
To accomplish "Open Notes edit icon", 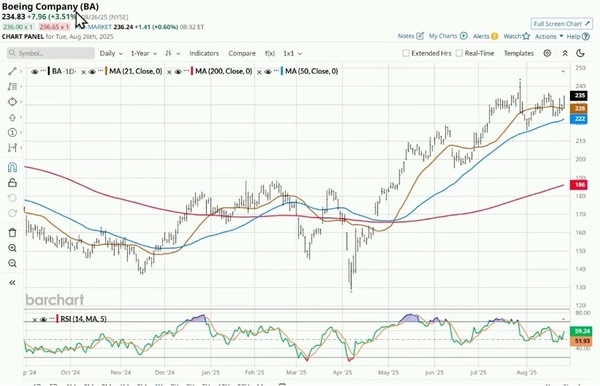I will 420,36.
